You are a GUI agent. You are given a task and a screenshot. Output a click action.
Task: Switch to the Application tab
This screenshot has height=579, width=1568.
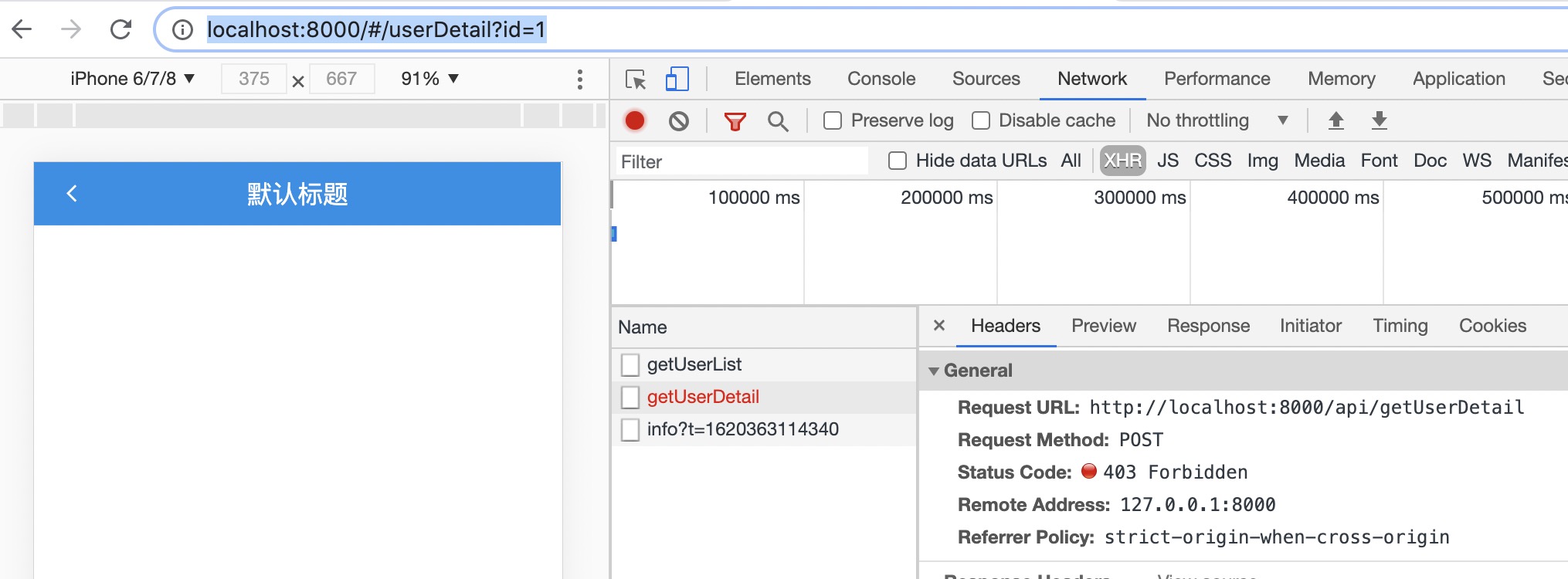1459,79
